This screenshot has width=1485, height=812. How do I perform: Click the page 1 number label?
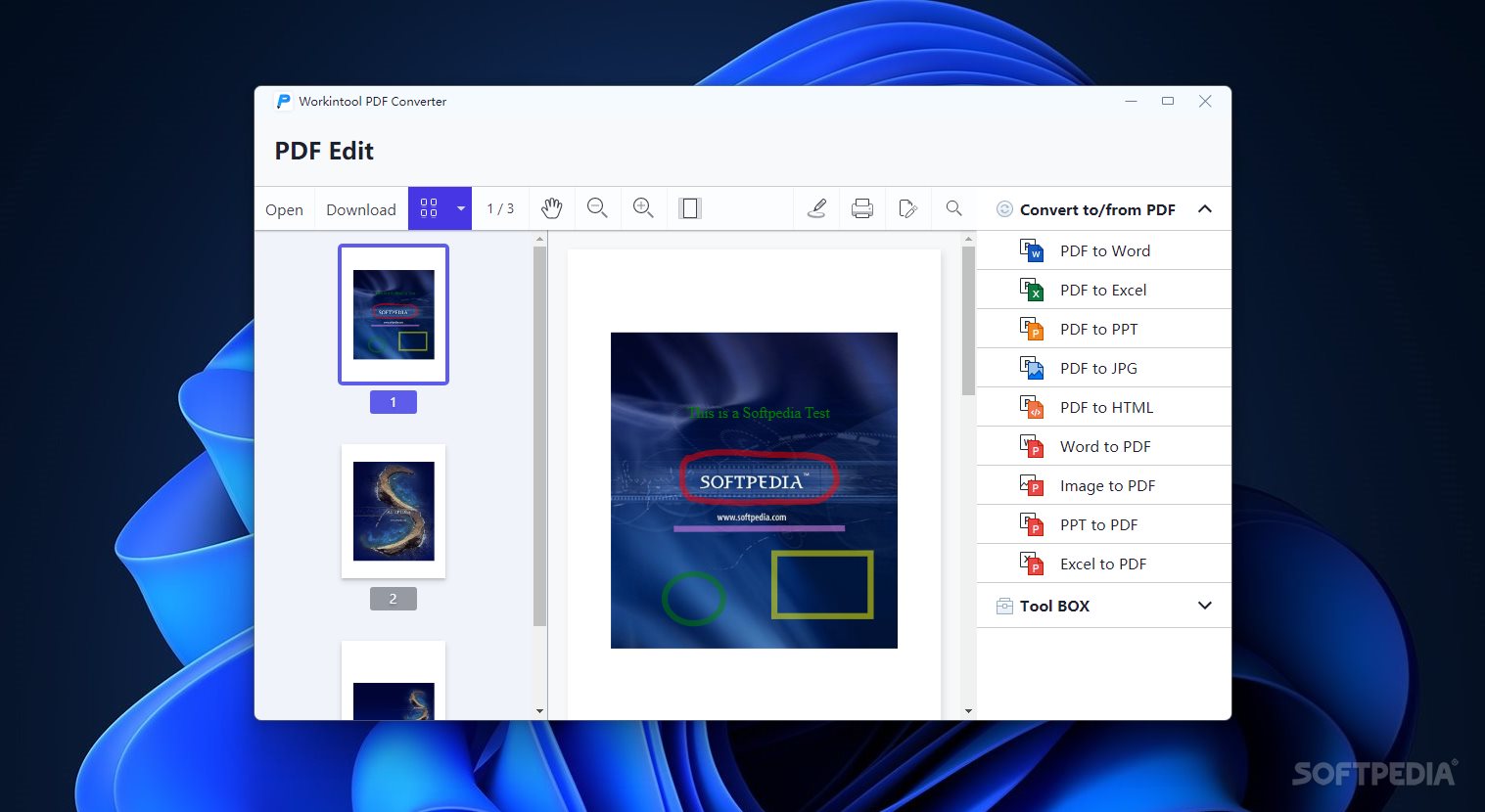(394, 402)
